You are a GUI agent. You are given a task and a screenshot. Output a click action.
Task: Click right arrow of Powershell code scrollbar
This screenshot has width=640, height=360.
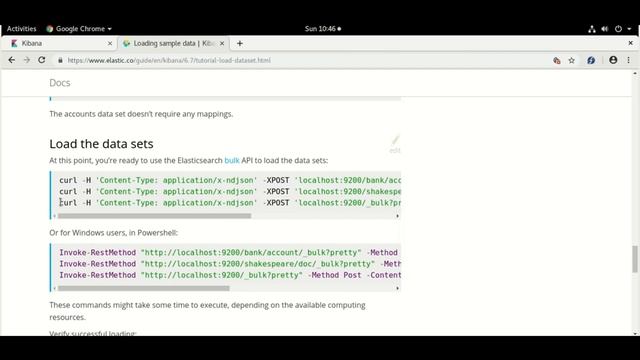click(397, 288)
